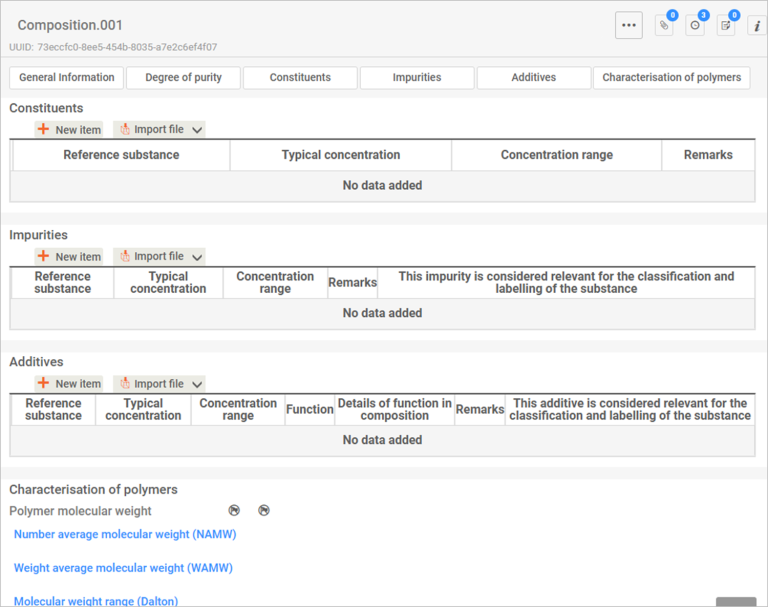This screenshot has height=607, width=768.
Task: Expand the Additives Import file dropdown arrow
Action: pyautogui.click(x=197, y=384)
